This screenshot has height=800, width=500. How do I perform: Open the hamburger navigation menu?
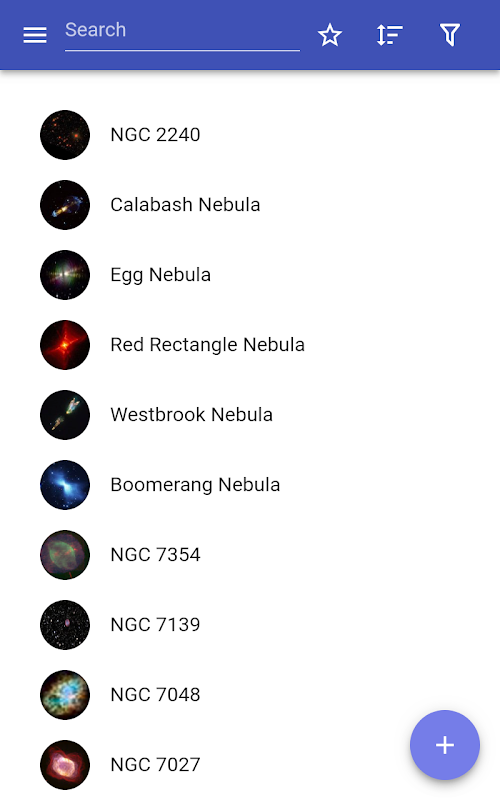(x=35, y=35)
